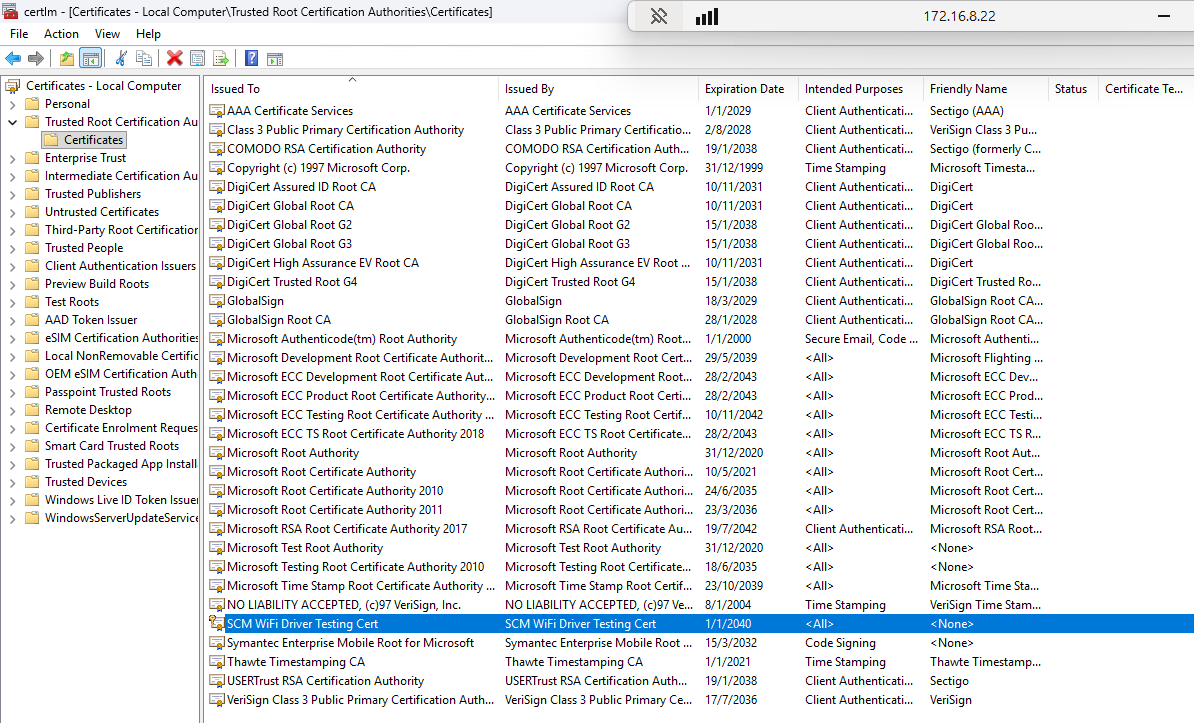This screenshot has width=1194, height=723.
Task: Click certificate icon beside AAA Certificate Services
Action: pyautogui.click(x=217, y=110)
